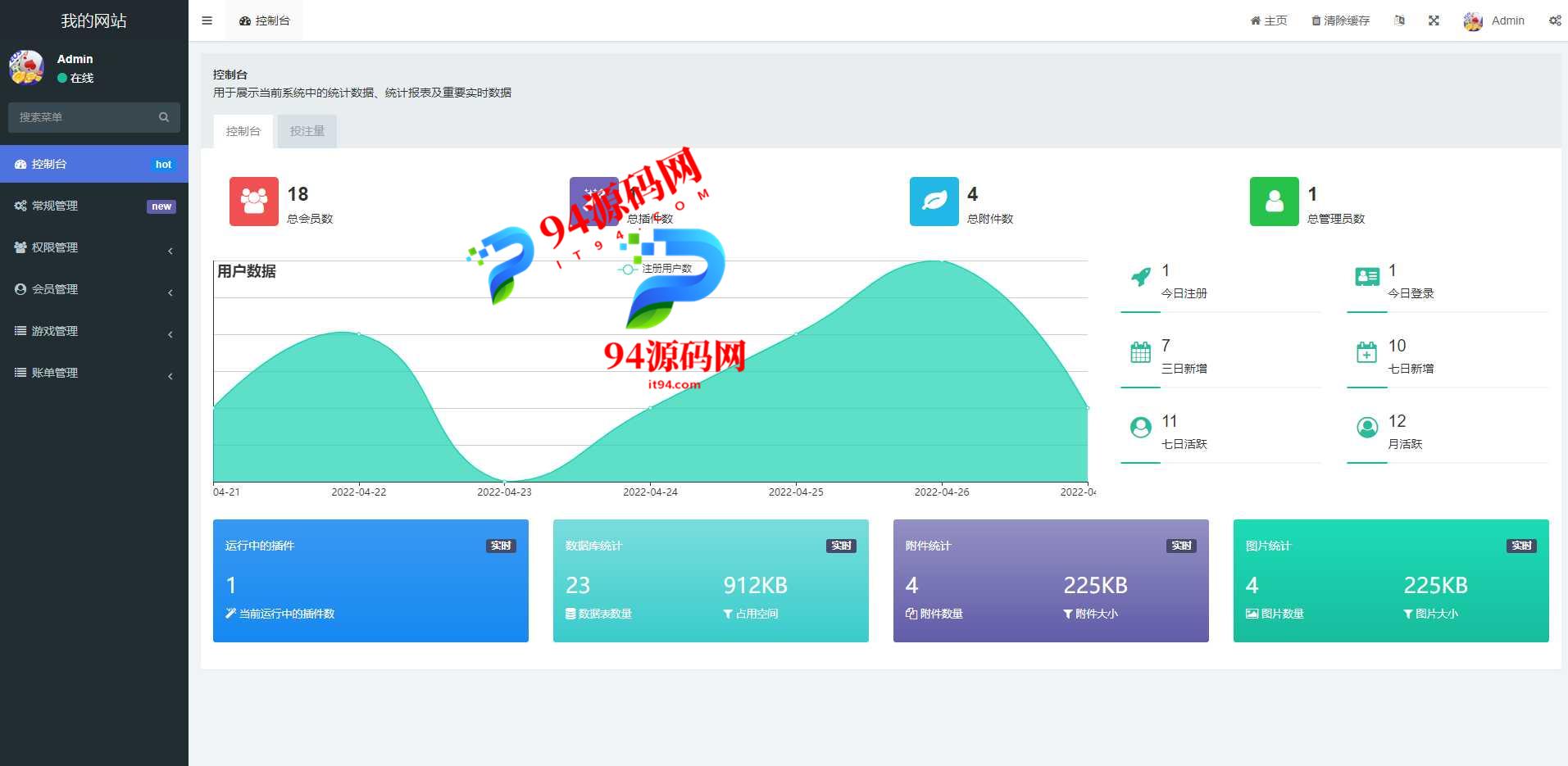Click 清除缓存 to clear cache
The width and height of the screenshot is (1568, 766).
[x=1341, y=20]
